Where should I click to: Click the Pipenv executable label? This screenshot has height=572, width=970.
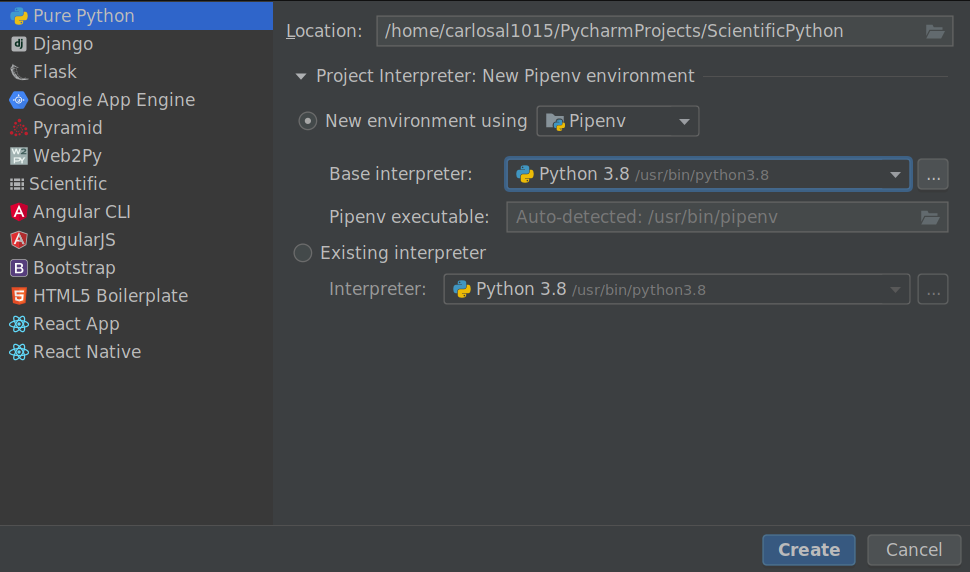coord(409,217)
